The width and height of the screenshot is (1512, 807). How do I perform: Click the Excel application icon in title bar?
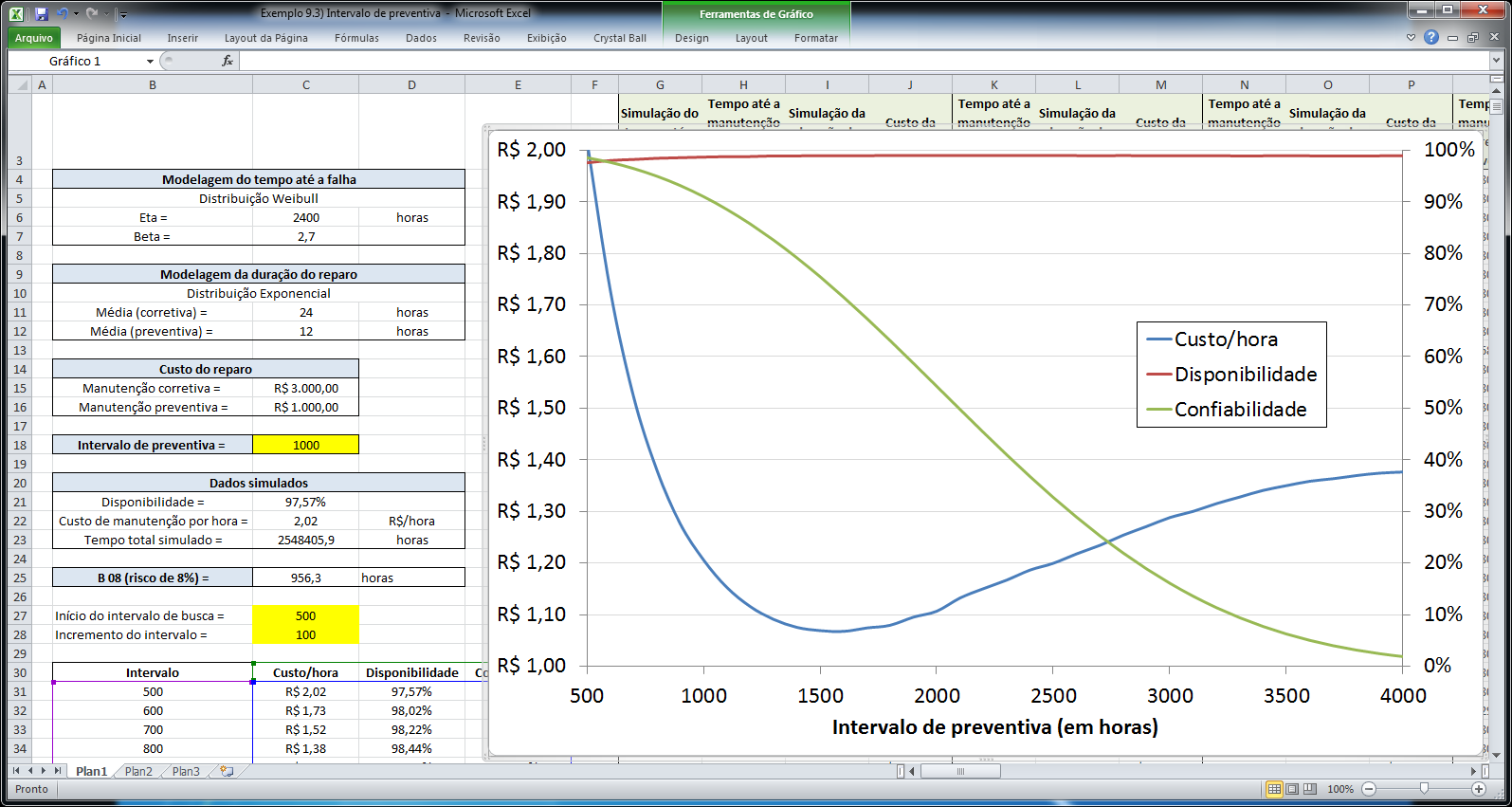16,13
